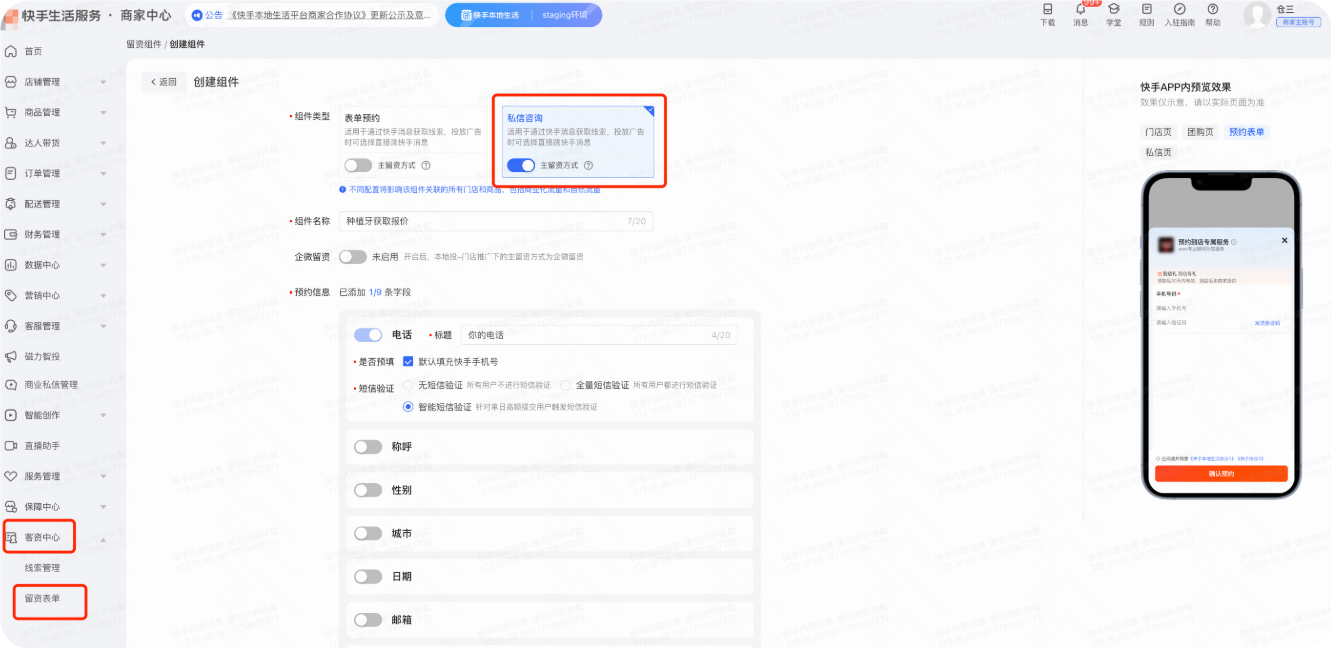The height and width of the screenshot is (648, 1331).
Task: Click the 返回 back button
Action: pyautogui.click(x=164, y=82)
